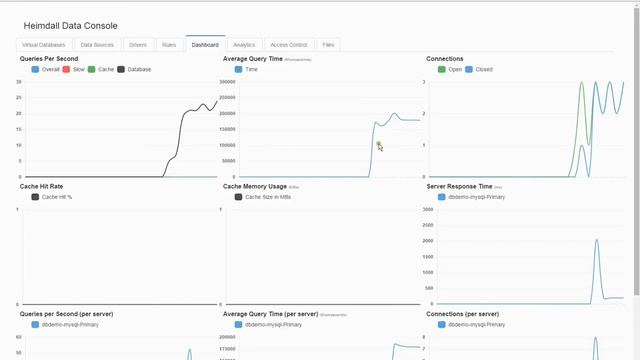Open the Drivers tab
This screenshot has height=360, width=640.
point(138,45)
